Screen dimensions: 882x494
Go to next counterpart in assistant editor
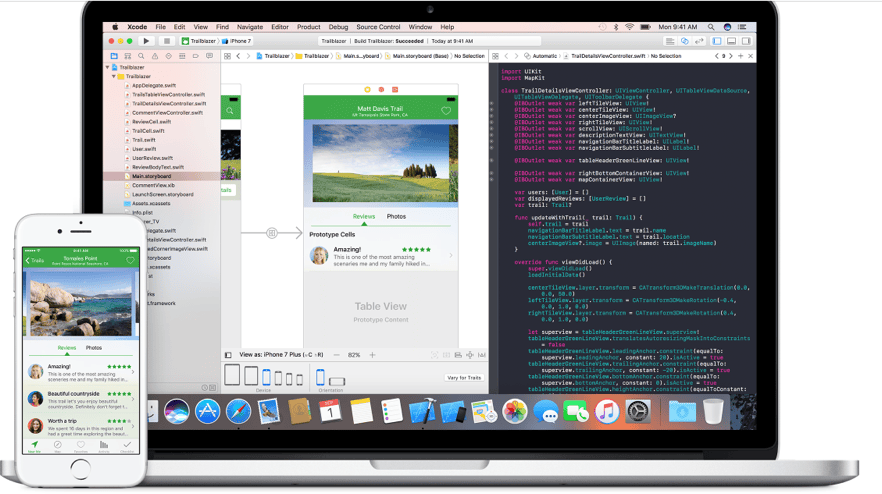tap(731, 56)
